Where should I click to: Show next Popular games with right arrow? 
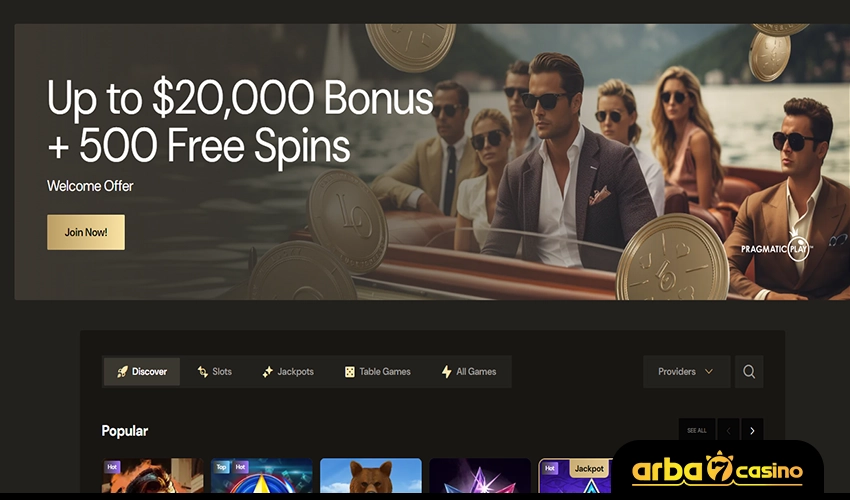pos(752,431)
